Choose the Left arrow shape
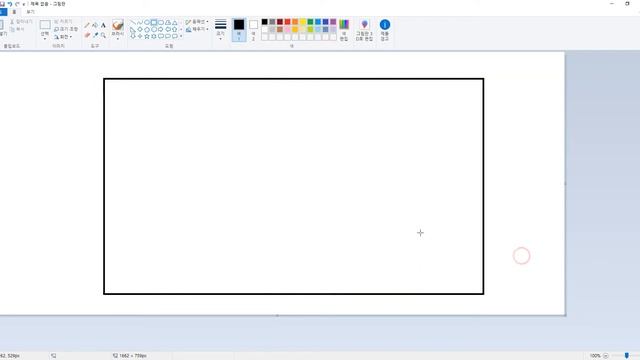This screenshot has height=360, width=640. [x=168, y=29]
